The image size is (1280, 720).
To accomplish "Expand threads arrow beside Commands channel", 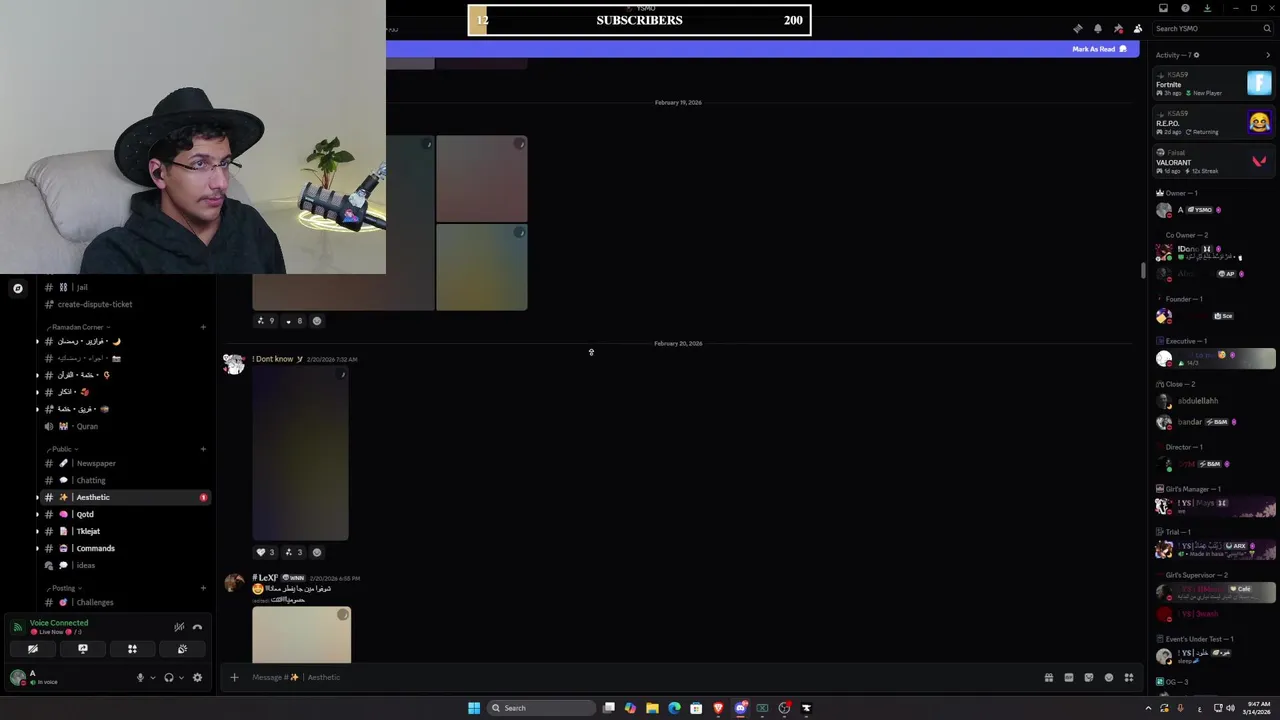I will point(37,548).
